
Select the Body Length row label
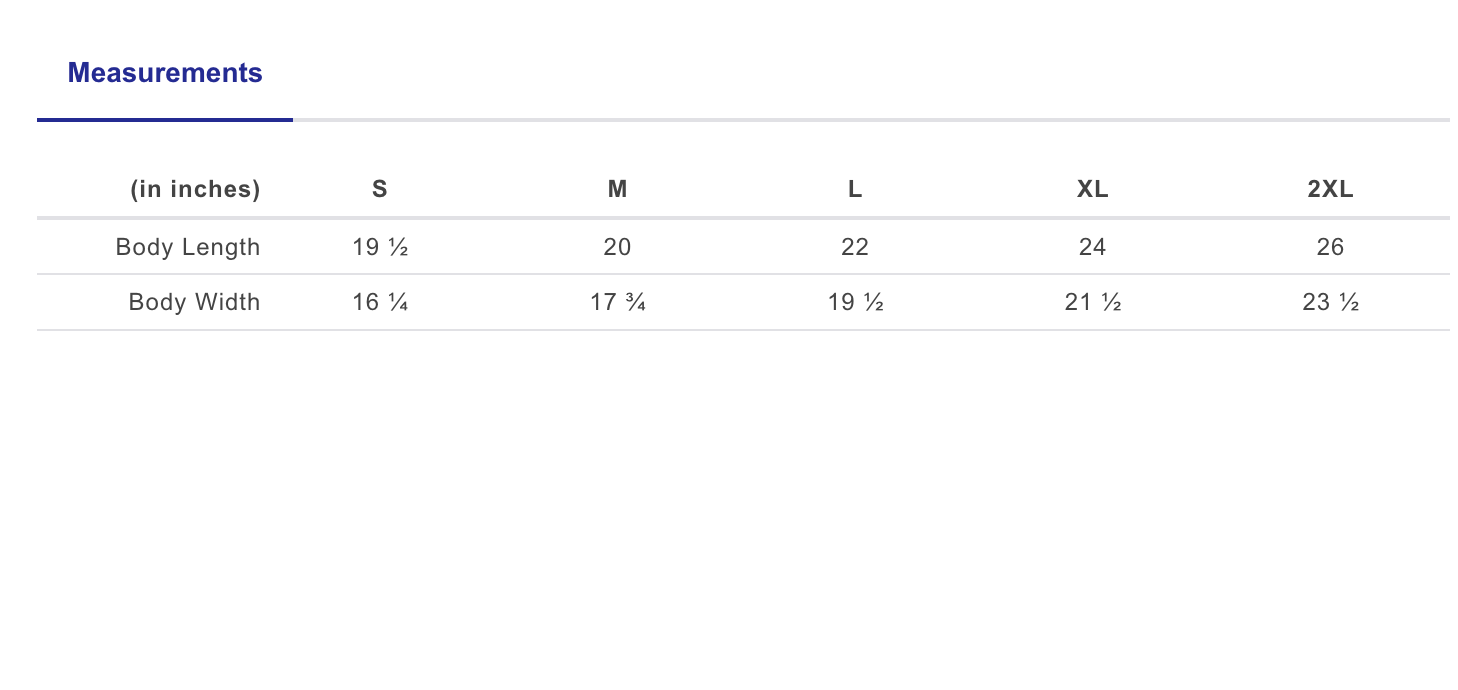188,247
